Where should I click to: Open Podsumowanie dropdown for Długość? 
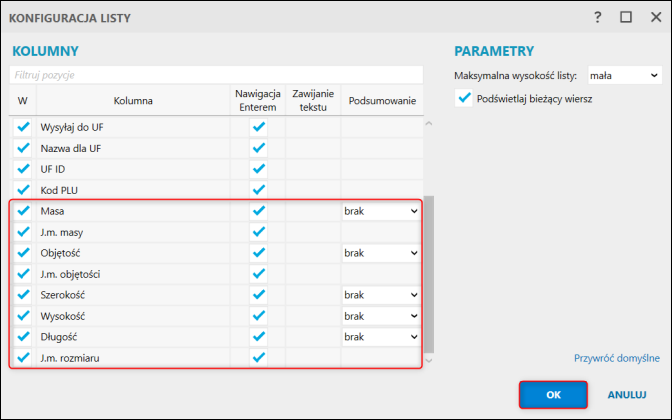pyautogui.click(x=380, y=337)
